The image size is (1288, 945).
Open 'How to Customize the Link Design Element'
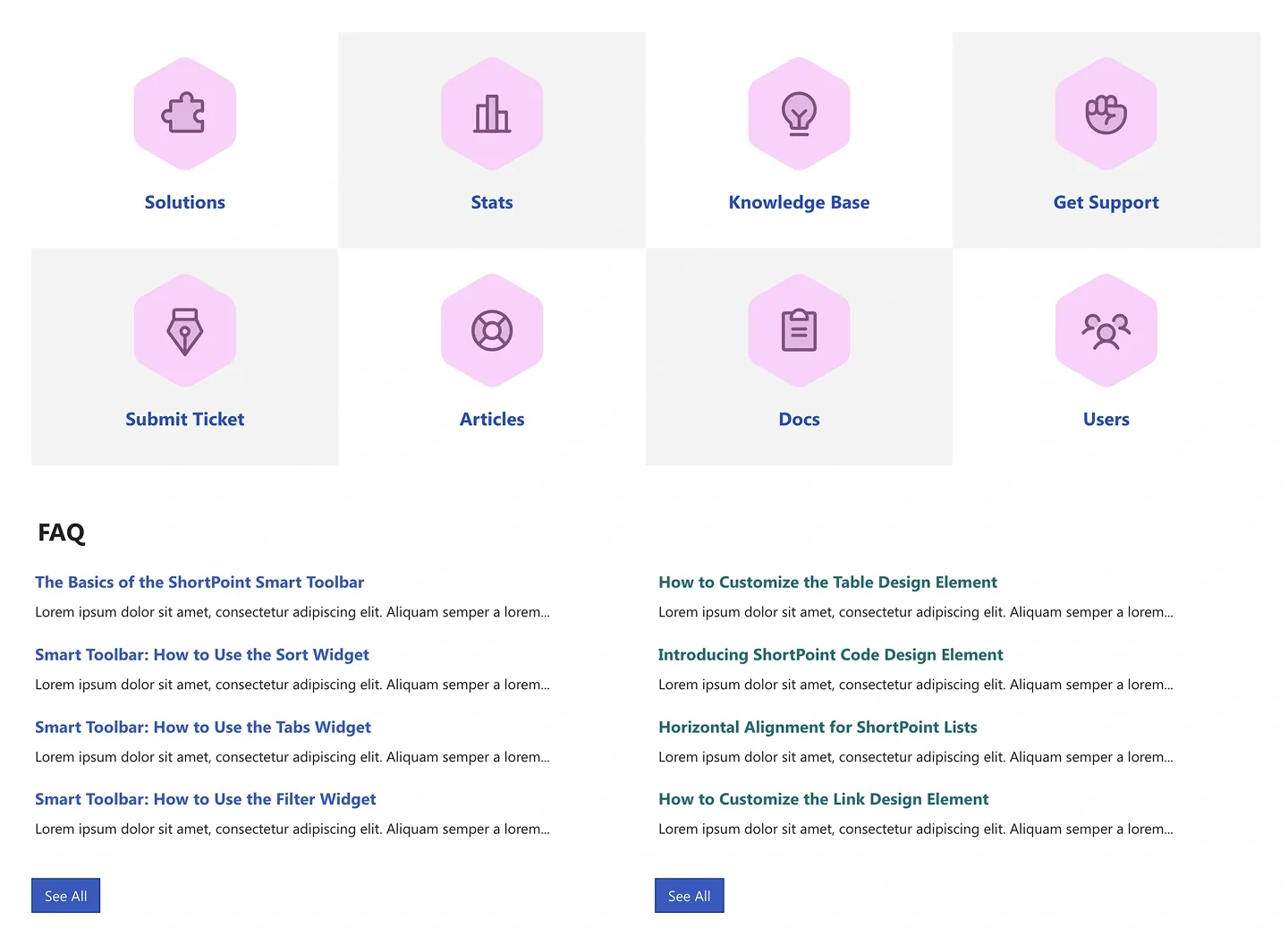[824, 799]
